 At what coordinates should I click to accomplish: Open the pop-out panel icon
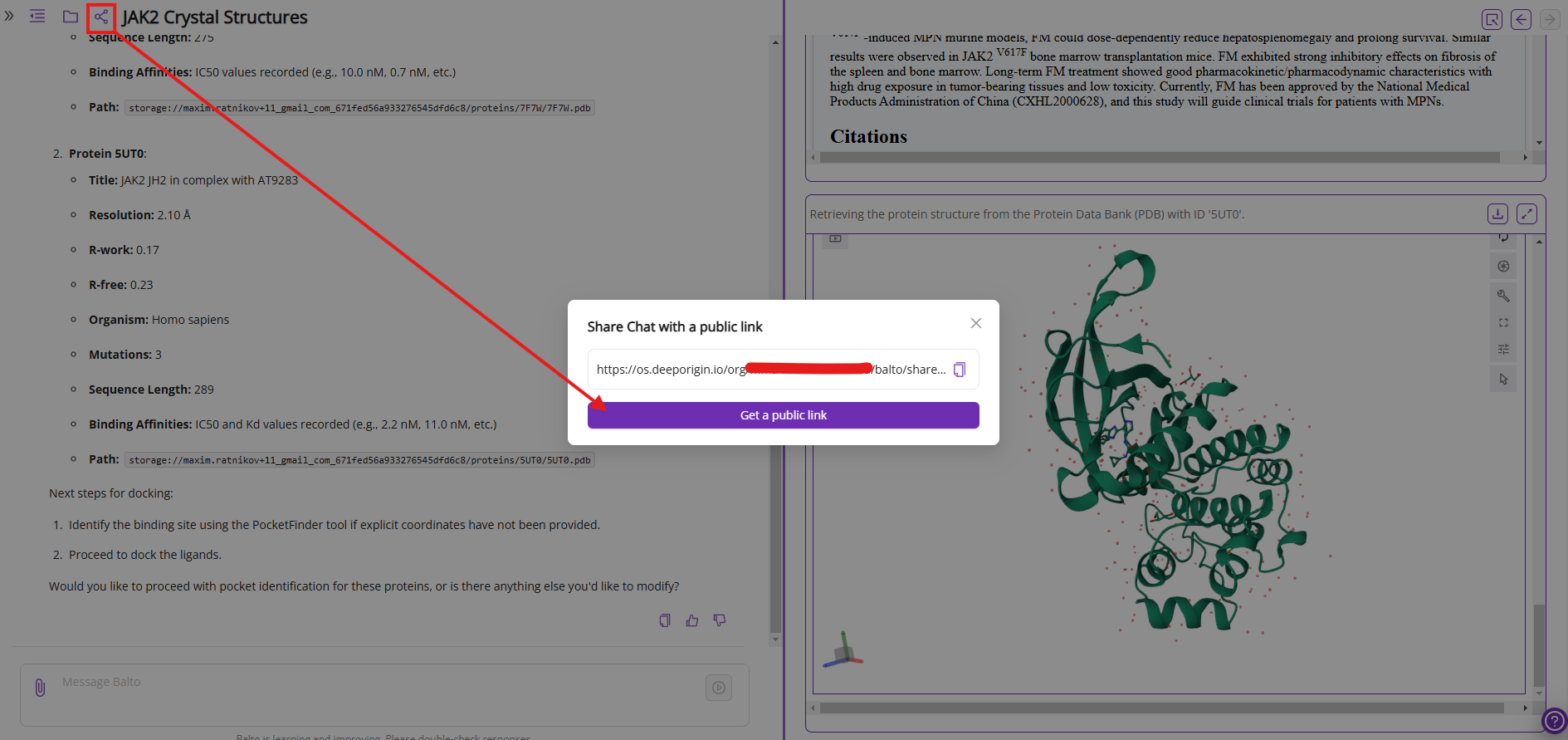pyautogui.click(x=1492, y=19)
